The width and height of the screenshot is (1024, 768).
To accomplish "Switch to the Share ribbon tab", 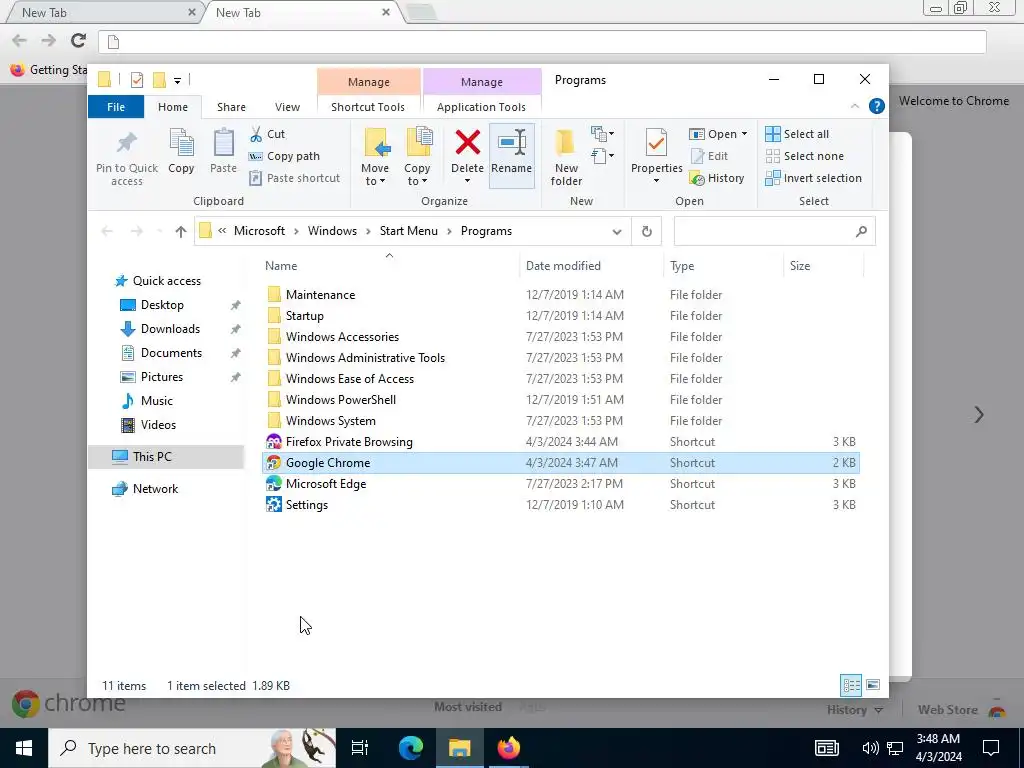I will [231, 107].
